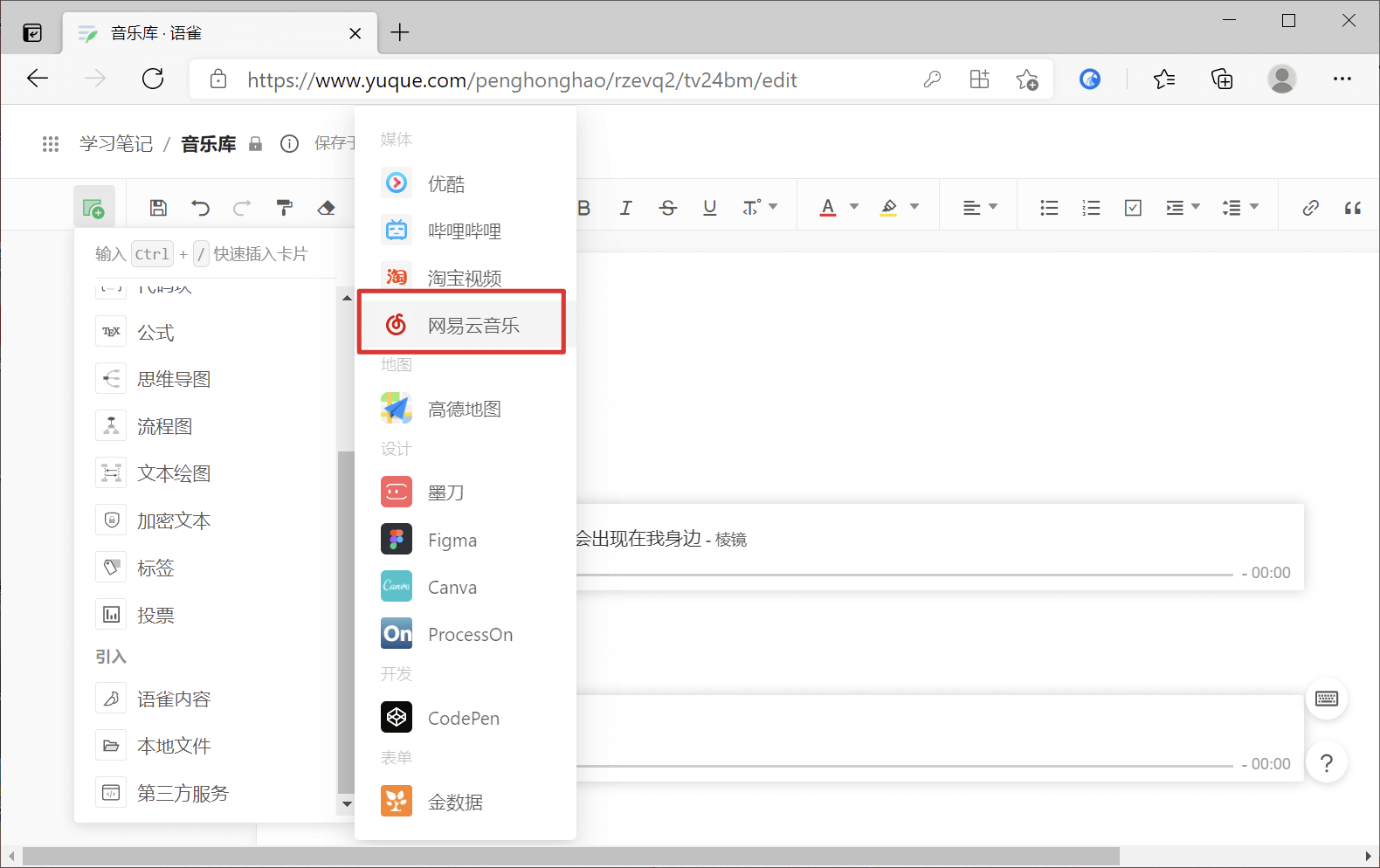This screenshot has height=868, width=1380.
Task: Click the horizontal page scrollbar
Action: pyautogui.click(x=571, y=856)
